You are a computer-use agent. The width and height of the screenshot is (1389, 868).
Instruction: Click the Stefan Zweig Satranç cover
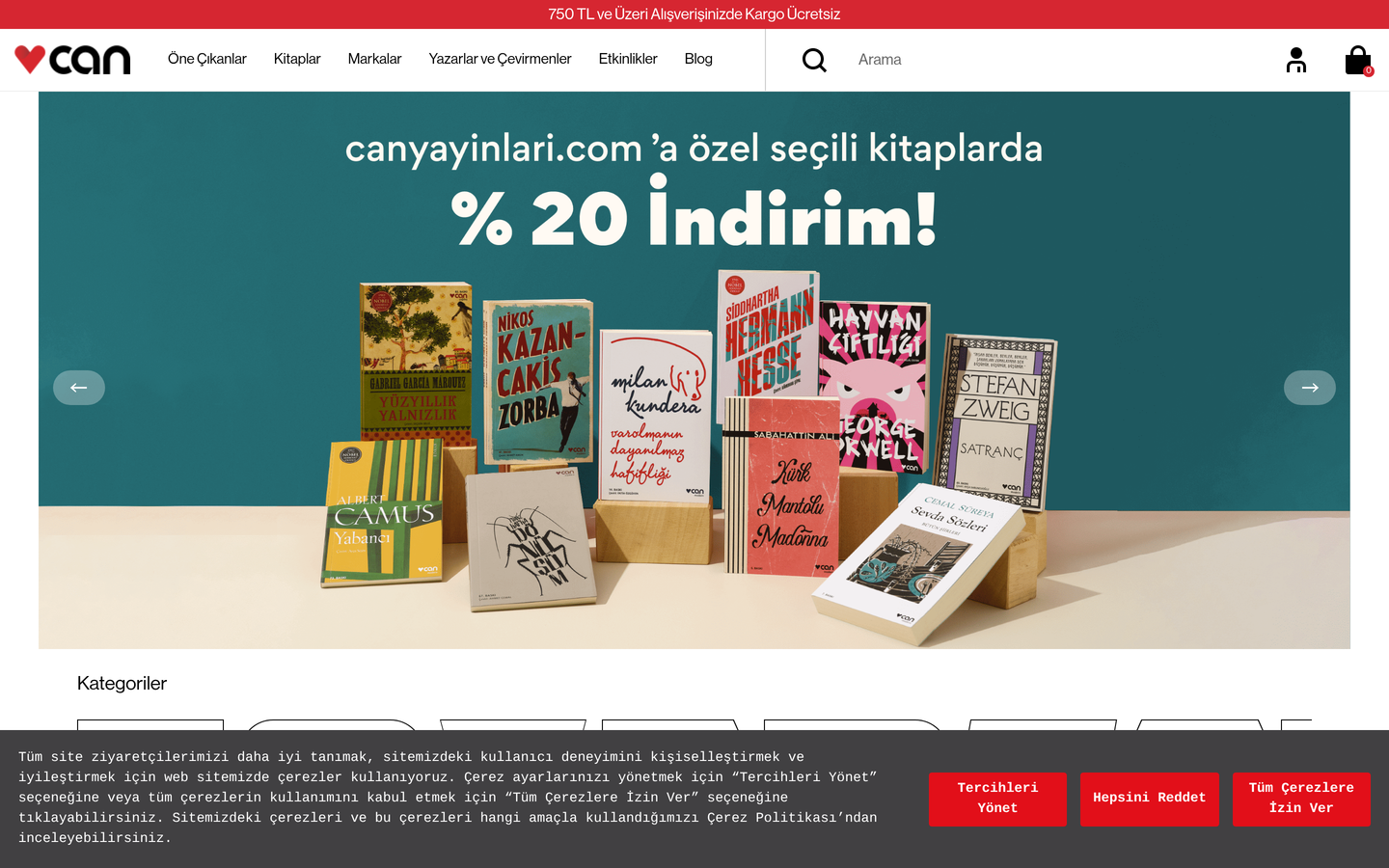pos(995,421)
